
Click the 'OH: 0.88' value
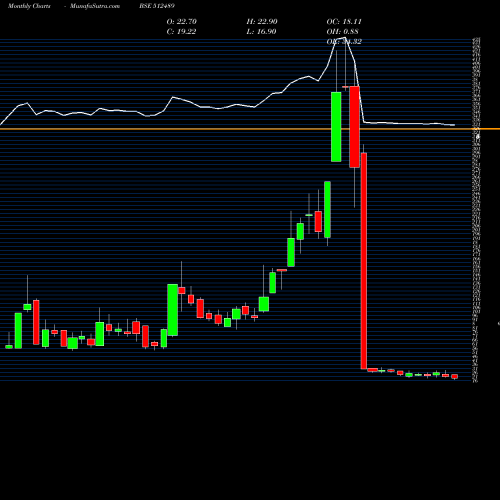[x=343, y=31]
